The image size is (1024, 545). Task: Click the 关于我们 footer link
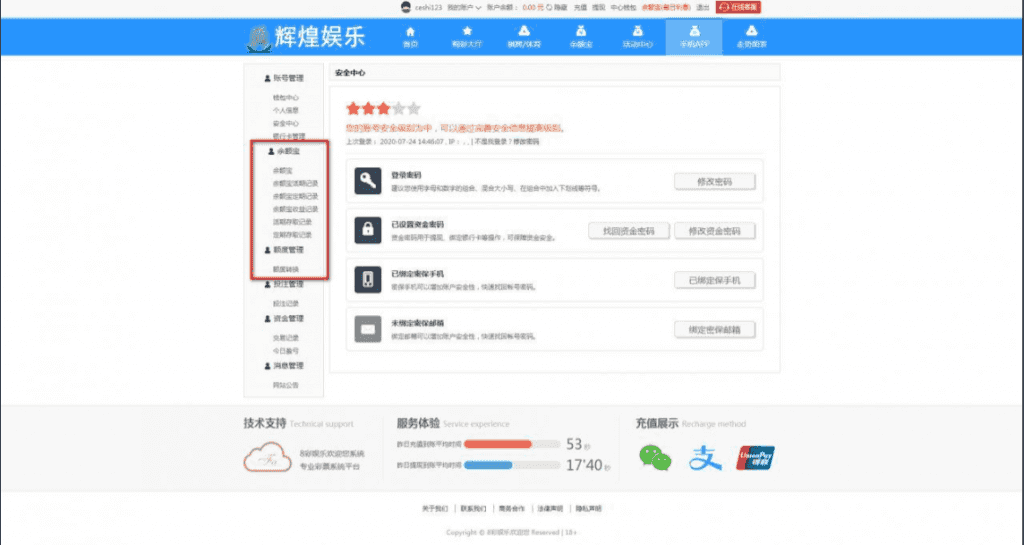(435, 508)
